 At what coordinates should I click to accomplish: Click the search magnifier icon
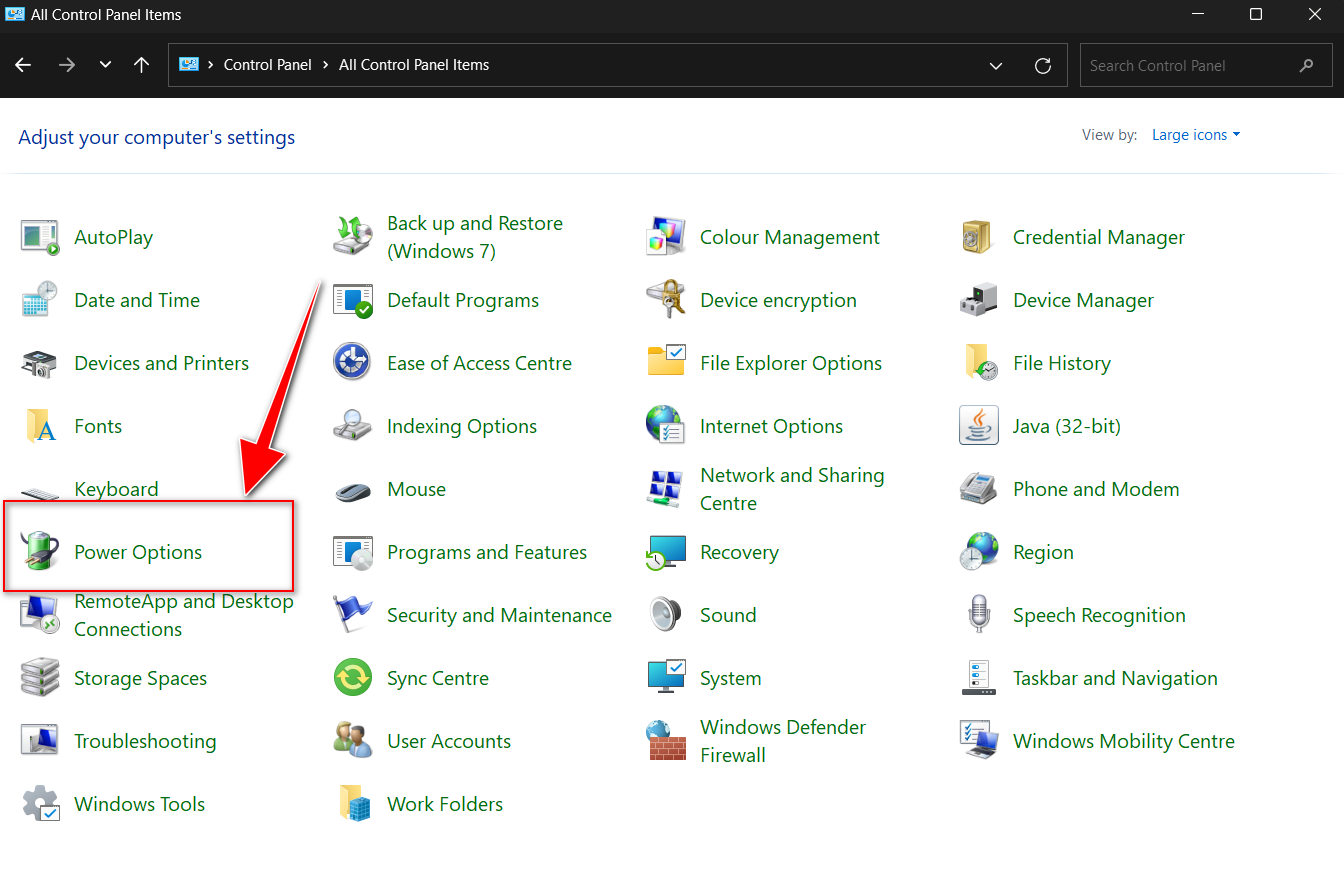1306,66
